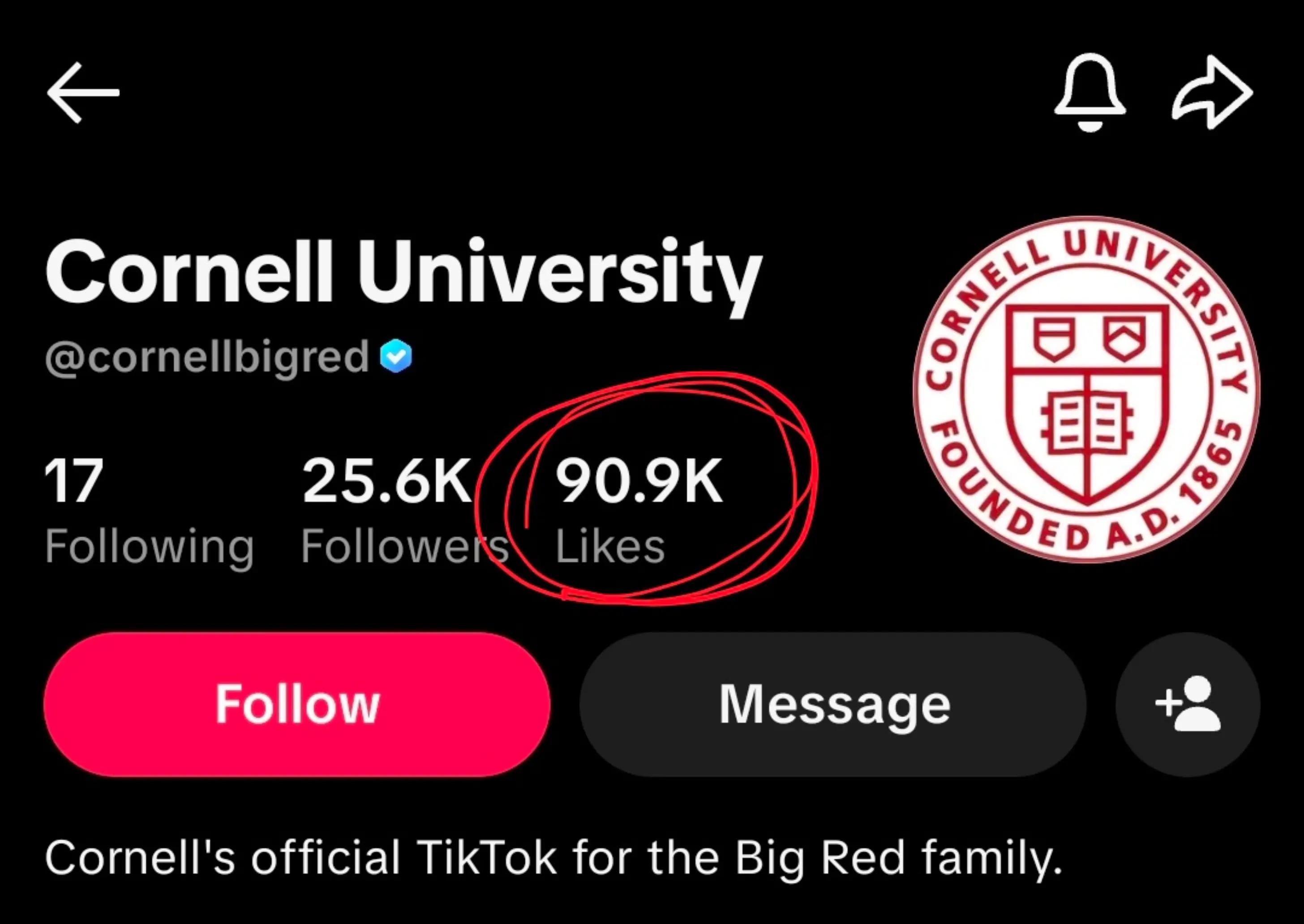Click the Likes label
This screenshot has height=924, width=1304.
tap(610, 547)
